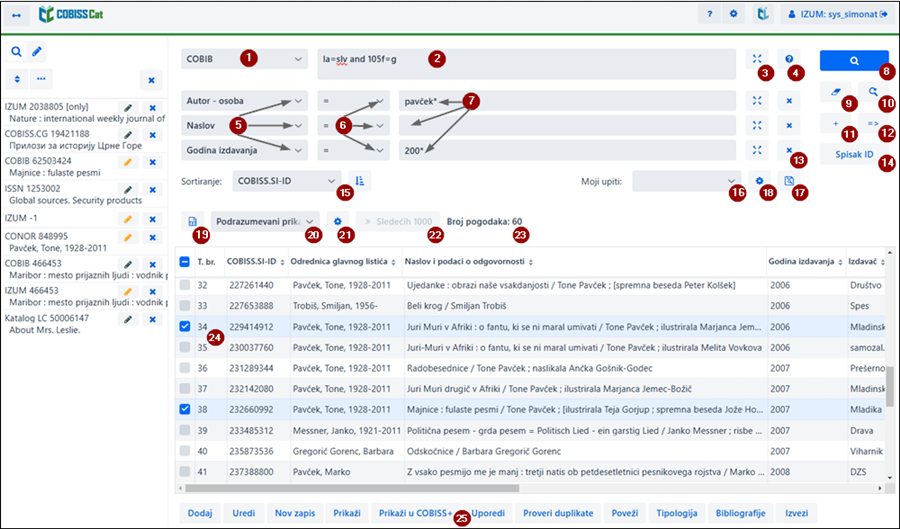This screenshot has width=900, height=529.
Task: Check the box for row 37
Action: tap(184, 388)
